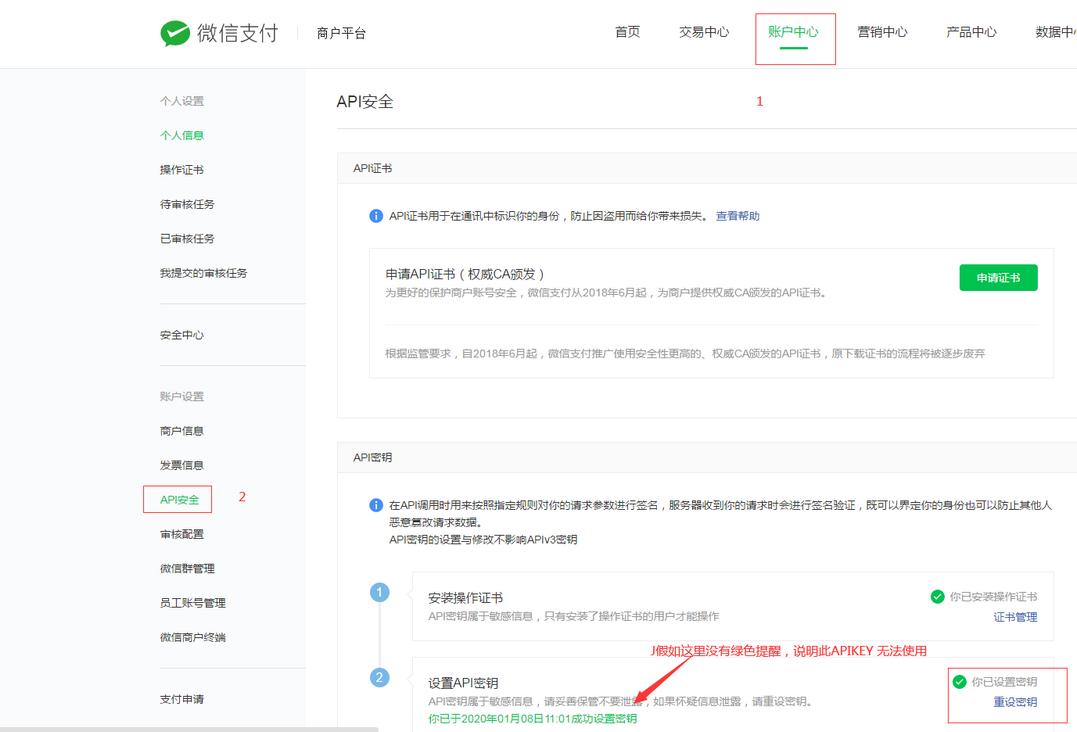Click the info icon beside API证书 description

pyautogui.click(x=376, y=216)
